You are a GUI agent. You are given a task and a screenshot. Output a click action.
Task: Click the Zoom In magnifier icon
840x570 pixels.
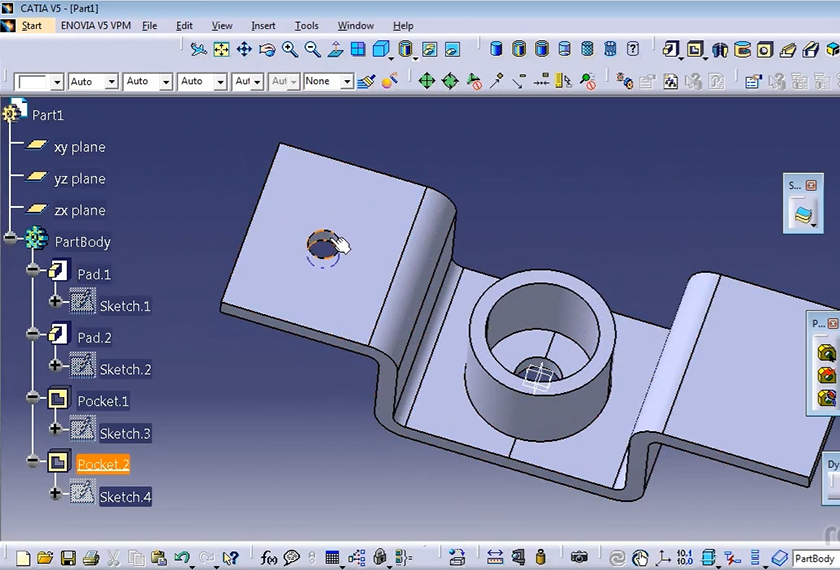[x=290, y=49]
